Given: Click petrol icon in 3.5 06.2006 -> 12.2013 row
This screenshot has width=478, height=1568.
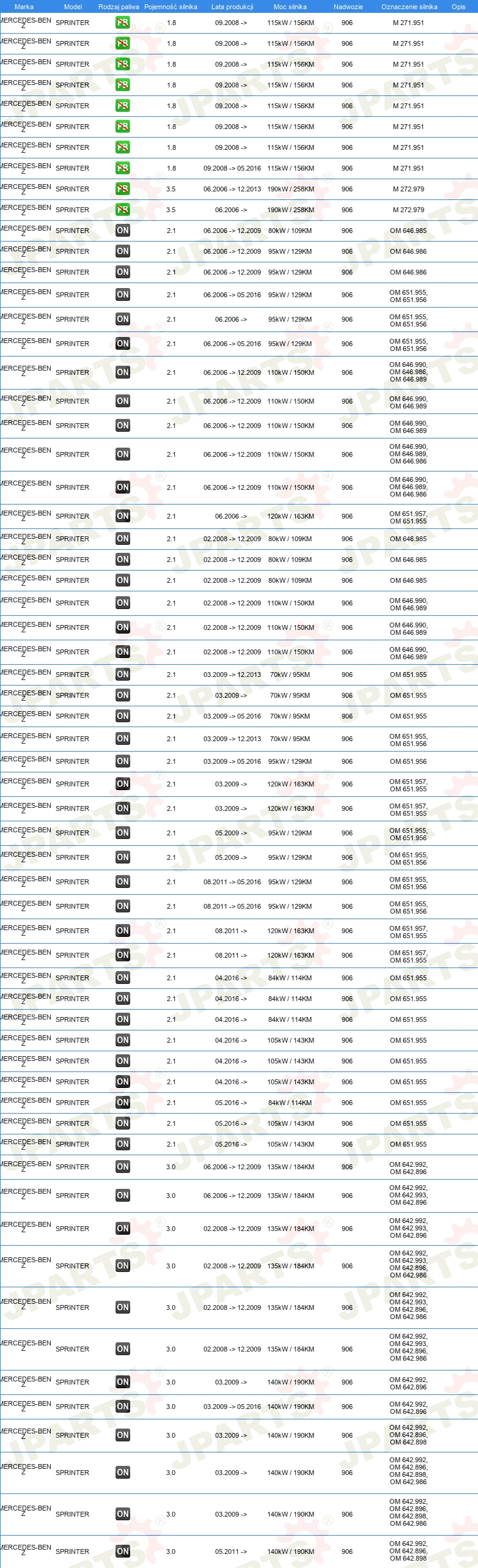Looking at the screenshot, I should [x=122, y=189].
